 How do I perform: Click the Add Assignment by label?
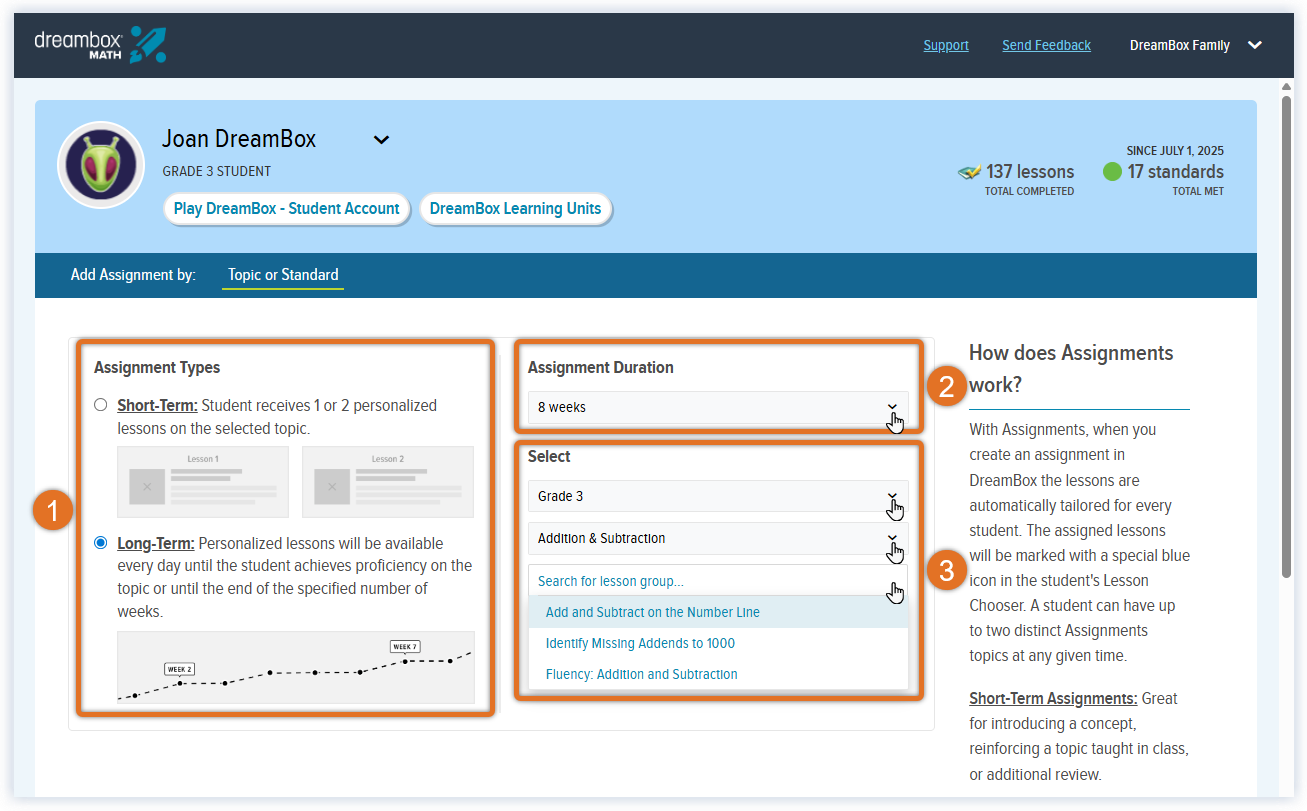tap(133, 275)
